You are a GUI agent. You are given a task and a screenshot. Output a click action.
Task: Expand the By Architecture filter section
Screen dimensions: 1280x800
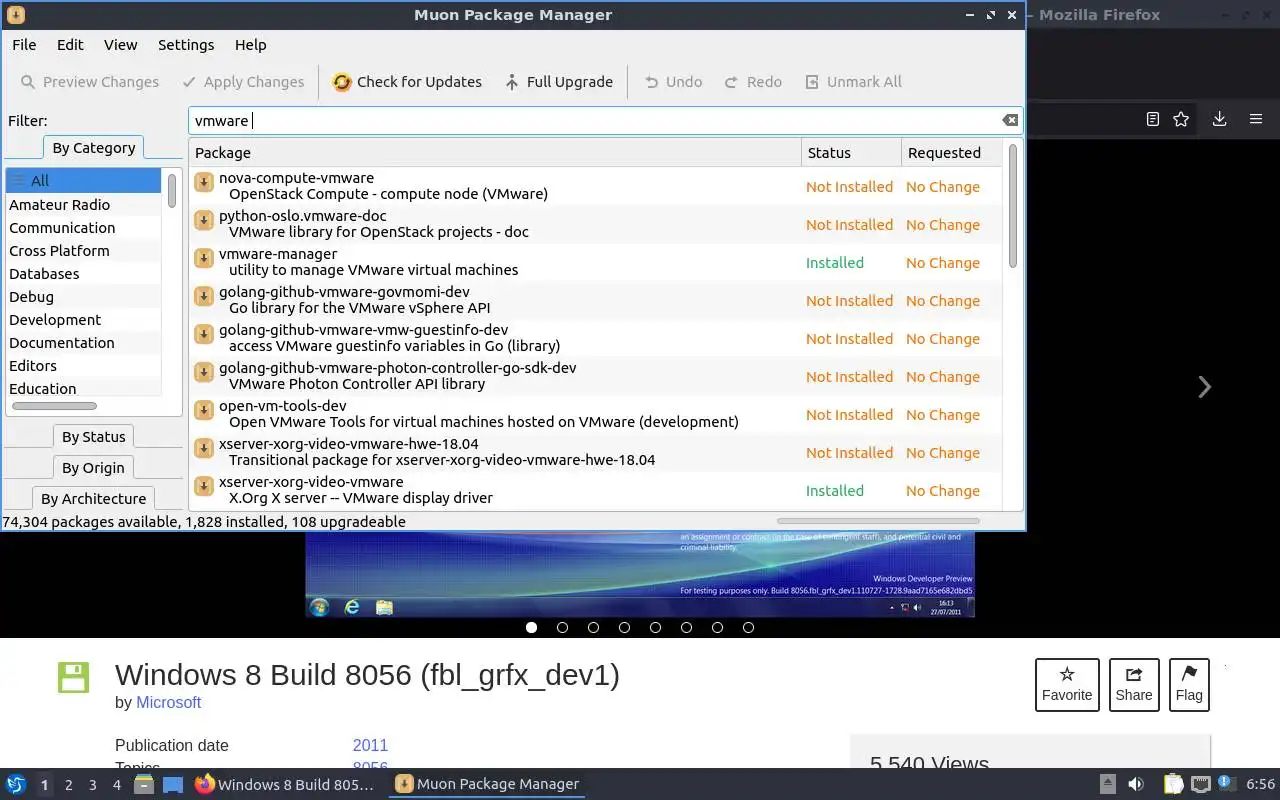coord(93,499)
